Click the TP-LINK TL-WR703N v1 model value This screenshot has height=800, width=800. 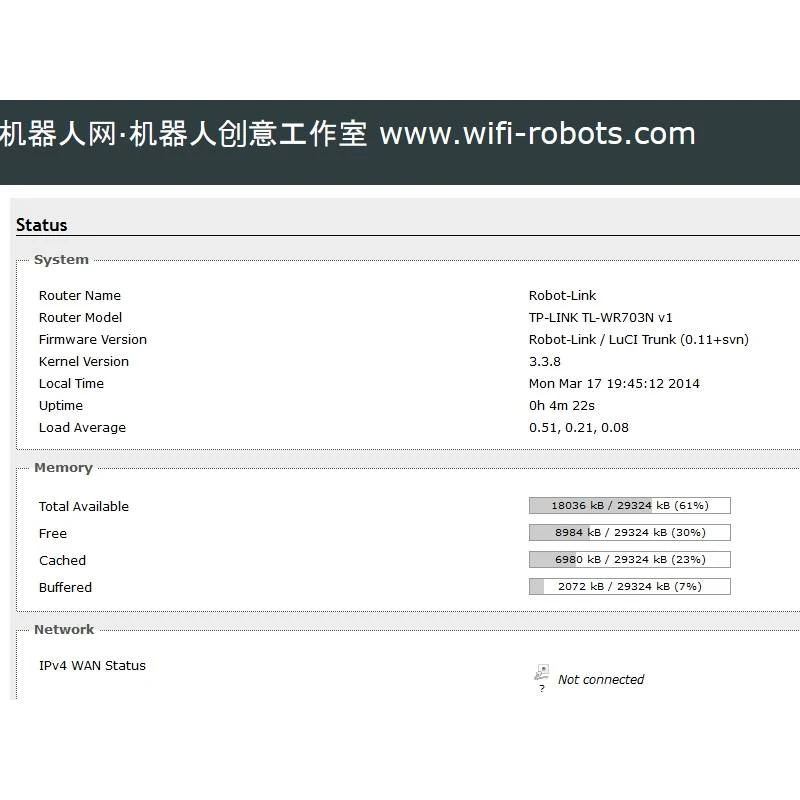tap(600, 318)
